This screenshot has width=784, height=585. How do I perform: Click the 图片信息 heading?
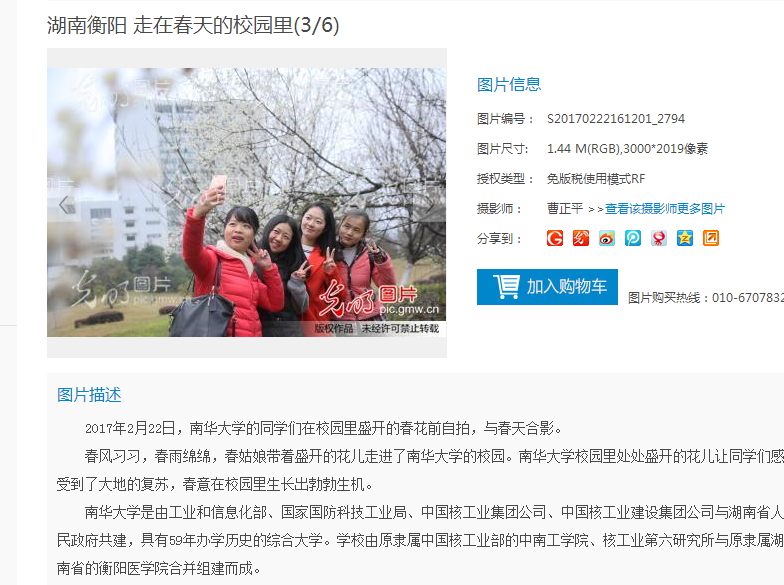point(508,84)
